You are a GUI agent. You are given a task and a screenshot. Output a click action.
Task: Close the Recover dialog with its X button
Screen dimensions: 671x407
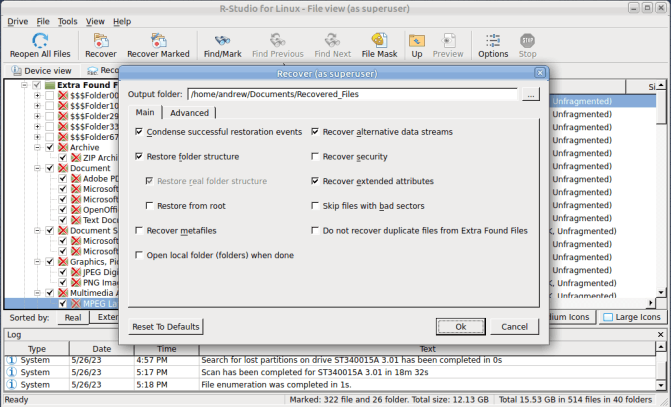coord(540,73)
